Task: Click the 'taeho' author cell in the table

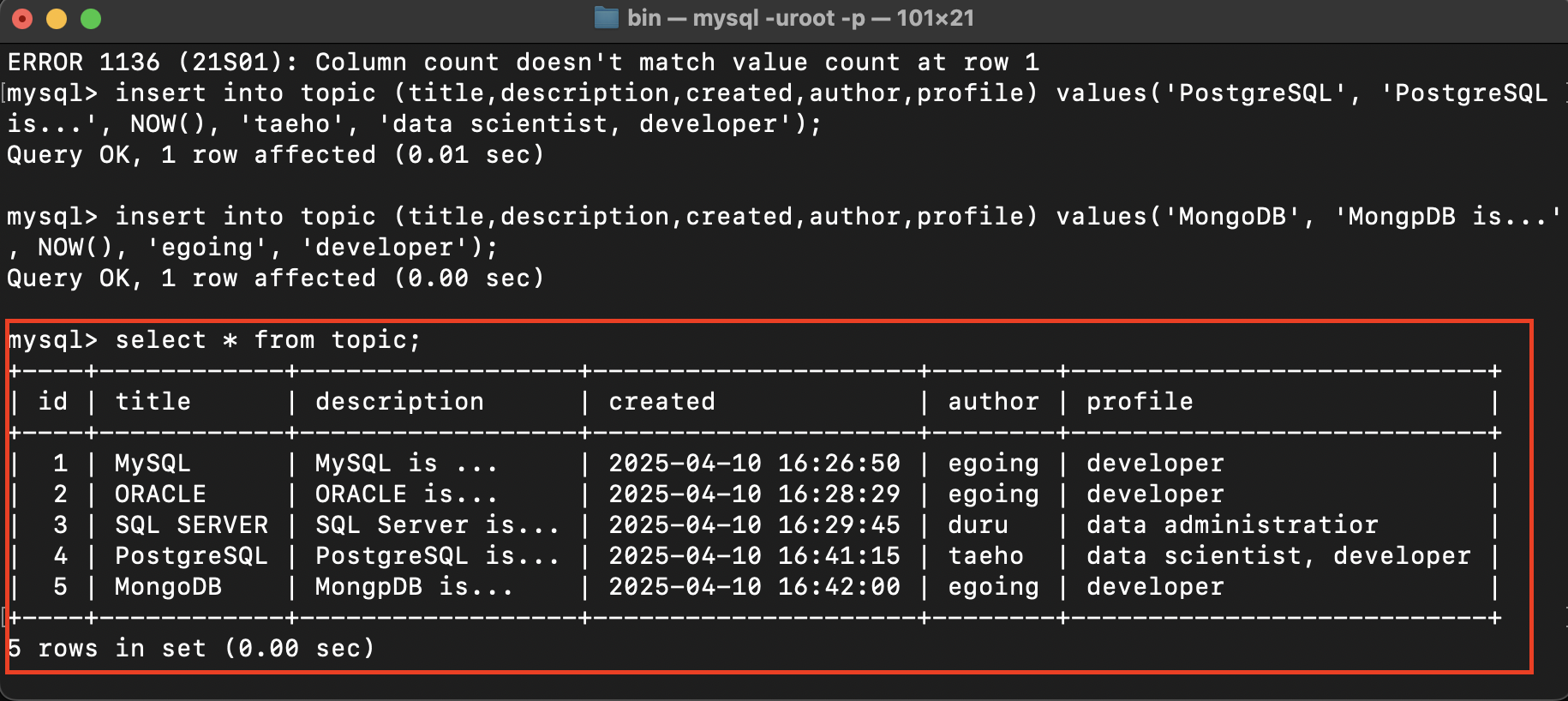Action: 985,556
